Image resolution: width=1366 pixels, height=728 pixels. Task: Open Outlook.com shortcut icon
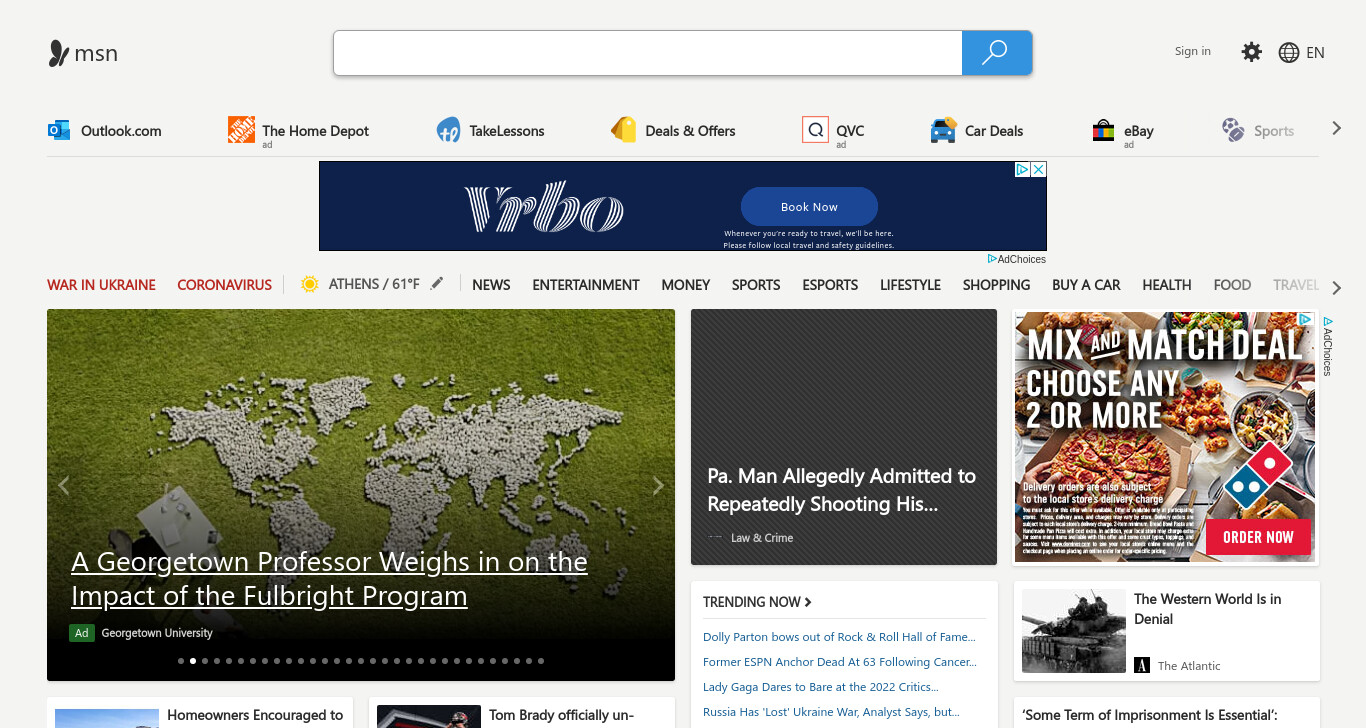pos(59,130)
